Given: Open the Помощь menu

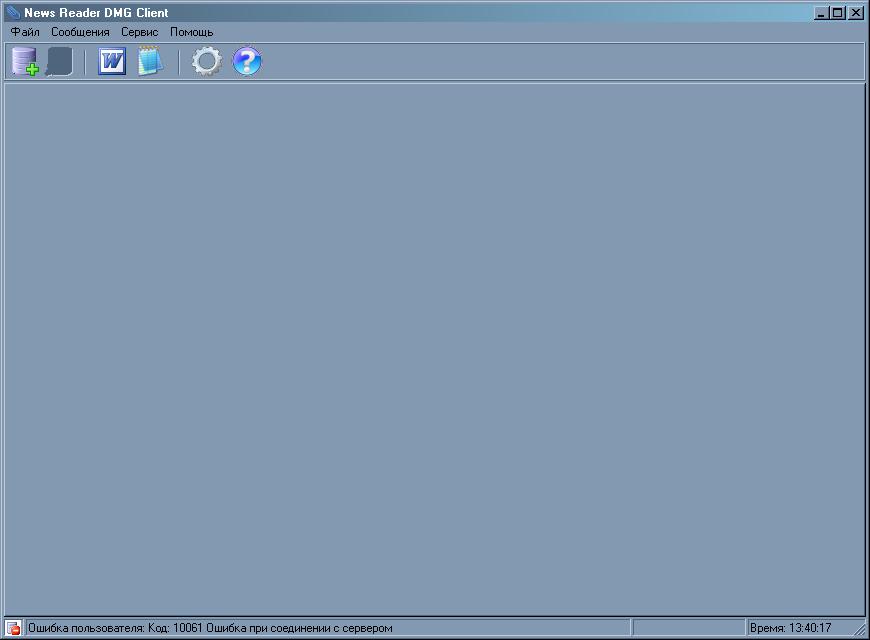Looking at the screenshot, I should (x=191, y=32).
